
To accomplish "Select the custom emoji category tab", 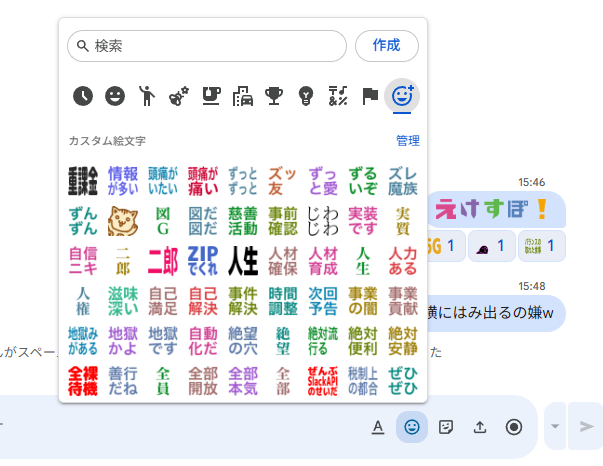I will pos(402,96).
